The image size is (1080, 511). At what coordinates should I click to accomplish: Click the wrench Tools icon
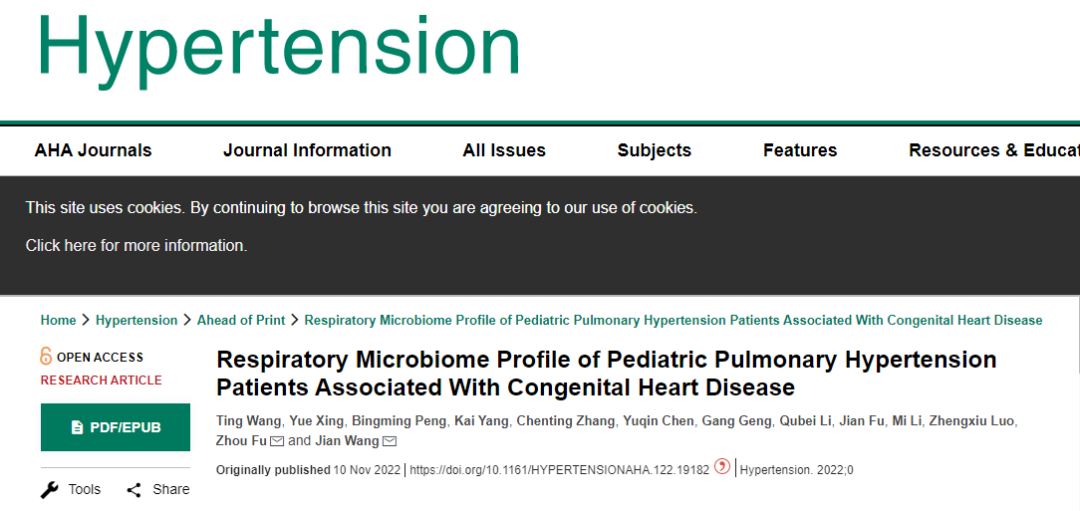pyautogui.click(x=49, y=489)
